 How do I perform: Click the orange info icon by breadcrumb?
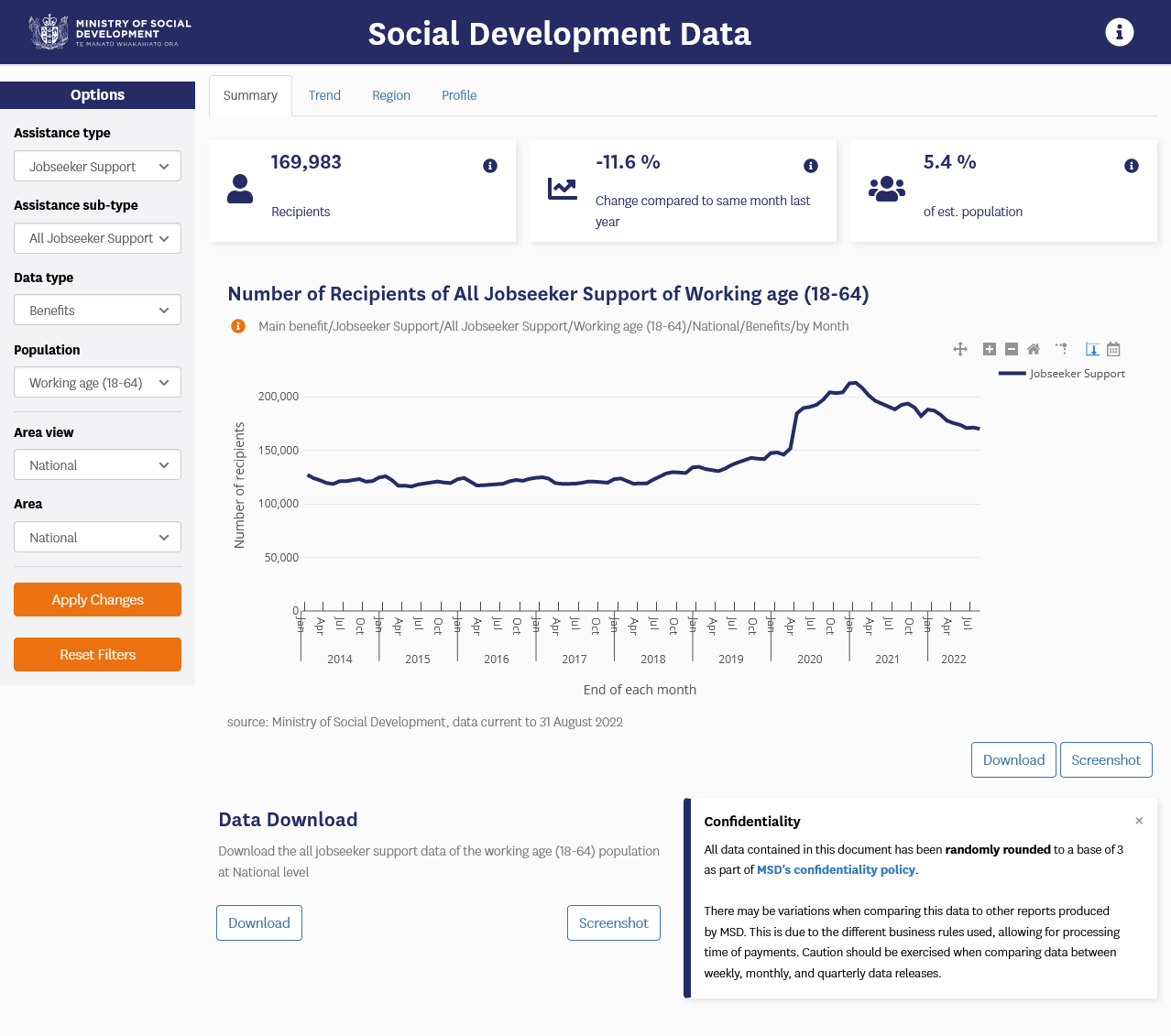click(238, 326)
